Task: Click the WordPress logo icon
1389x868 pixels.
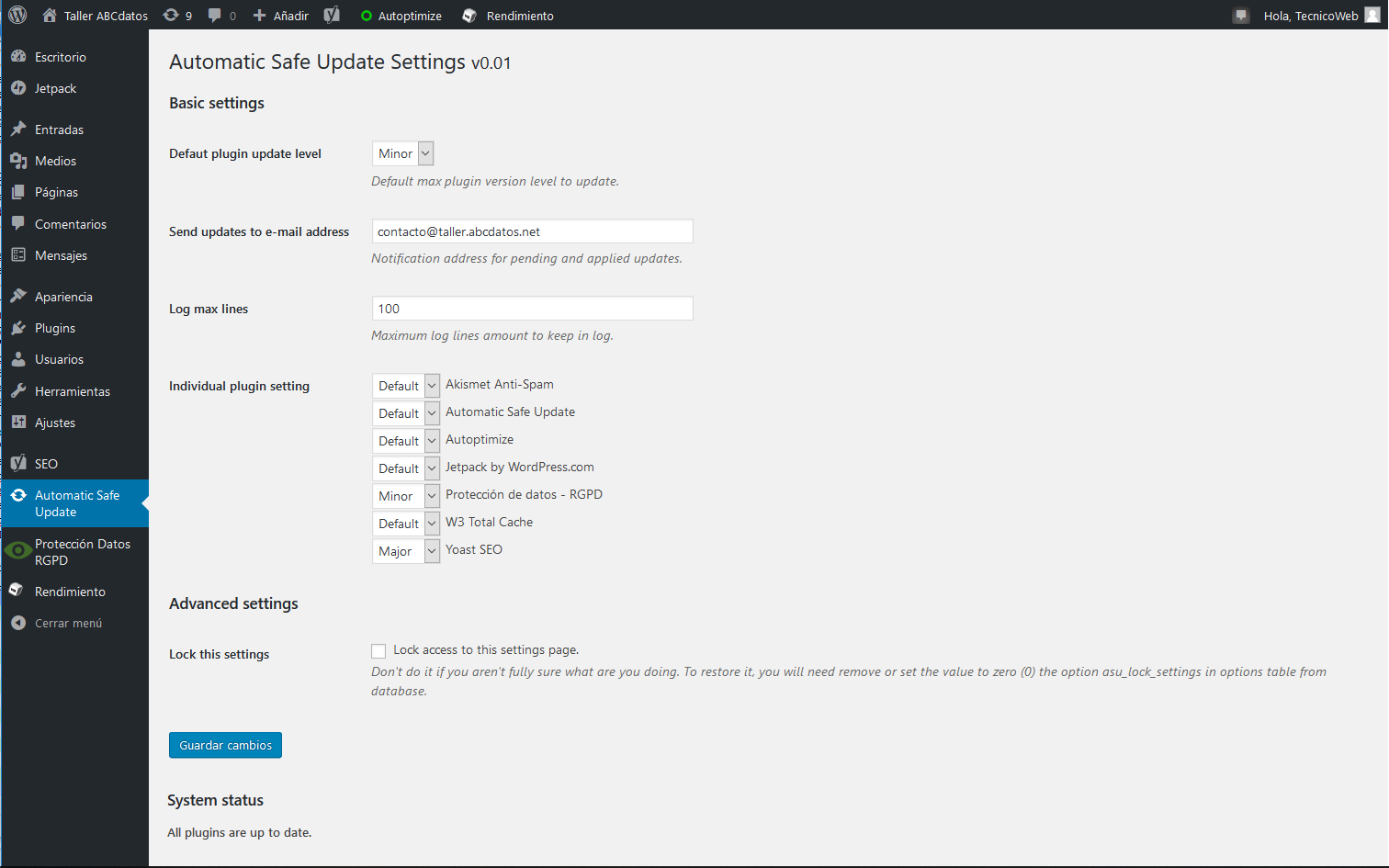Action: click(17, 15)
